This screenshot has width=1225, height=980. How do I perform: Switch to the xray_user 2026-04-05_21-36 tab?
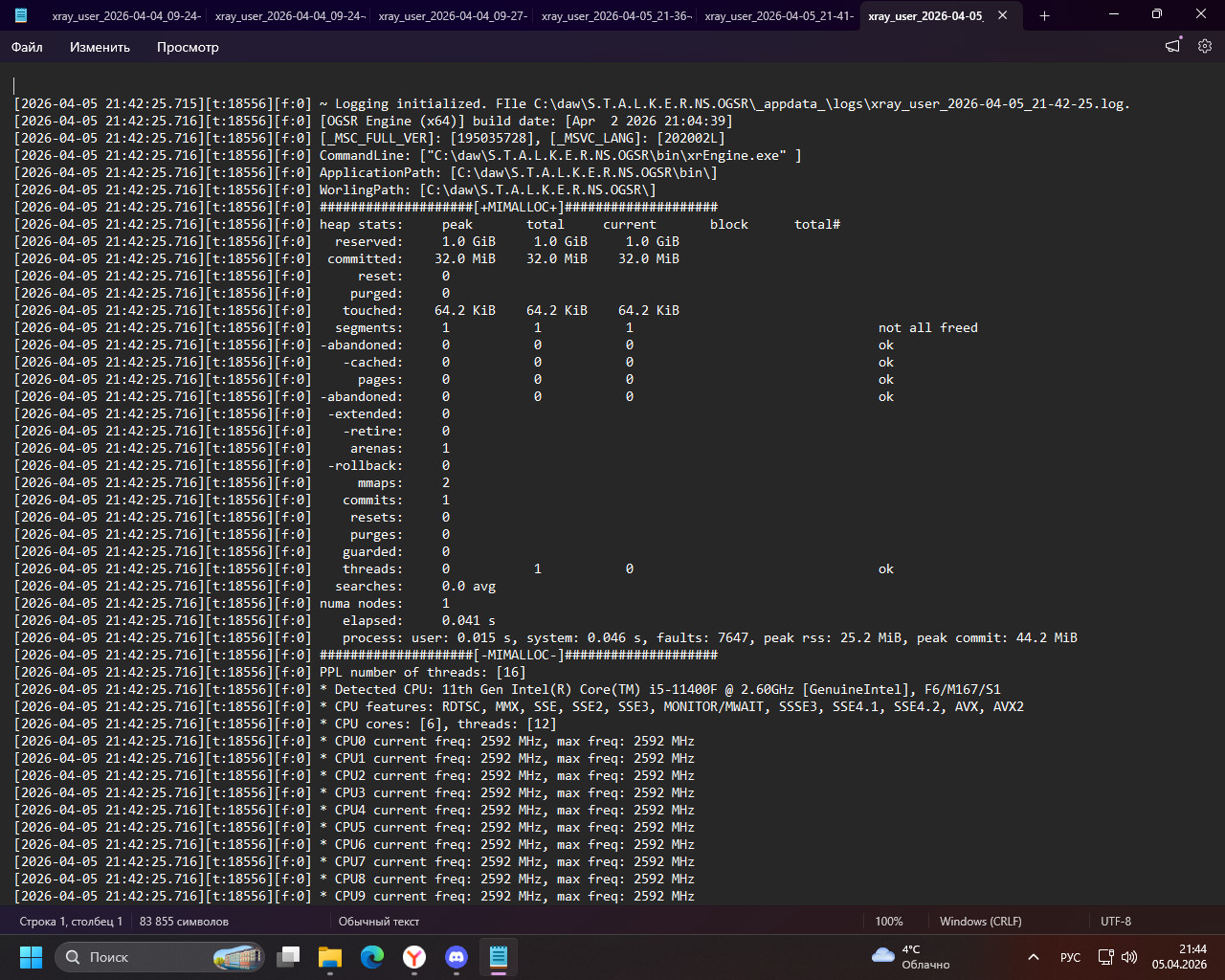click(615, 16)
